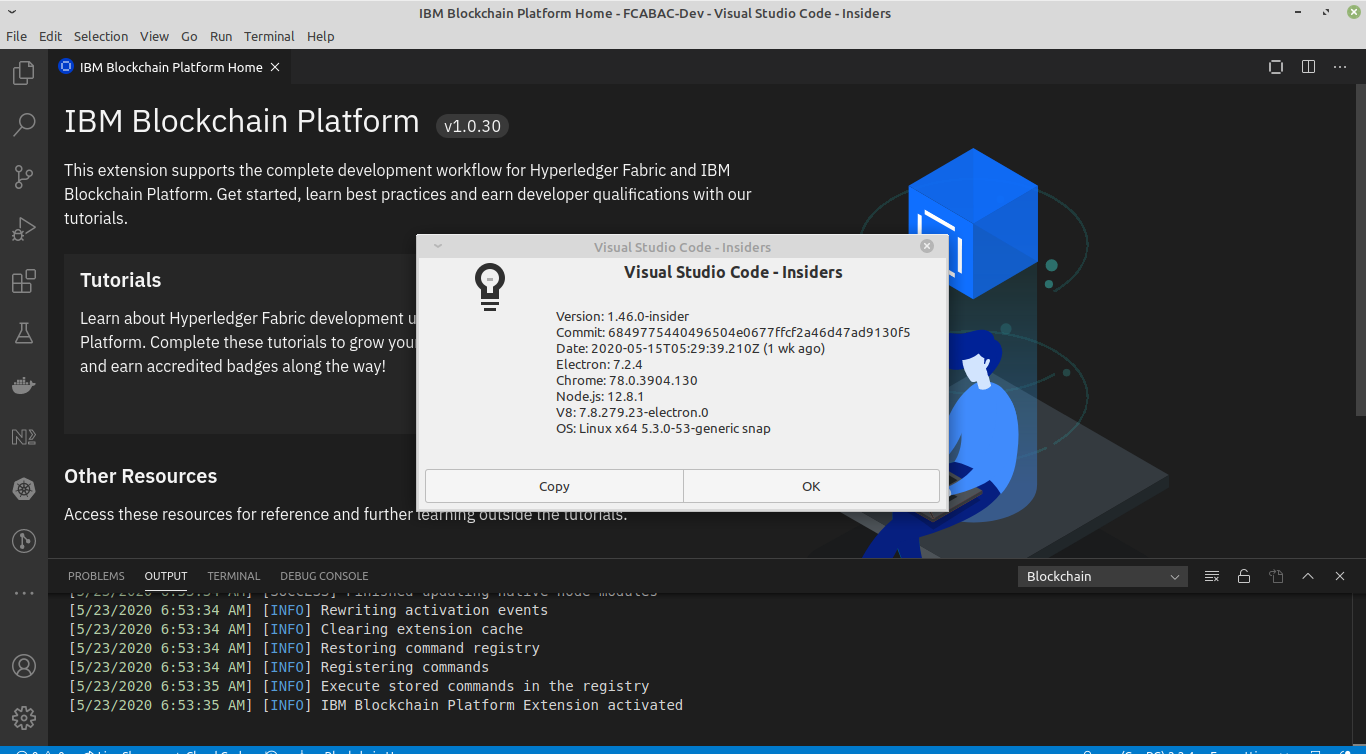Open the Source Control view
This screenshot has width=1366, height=754.
23,176
